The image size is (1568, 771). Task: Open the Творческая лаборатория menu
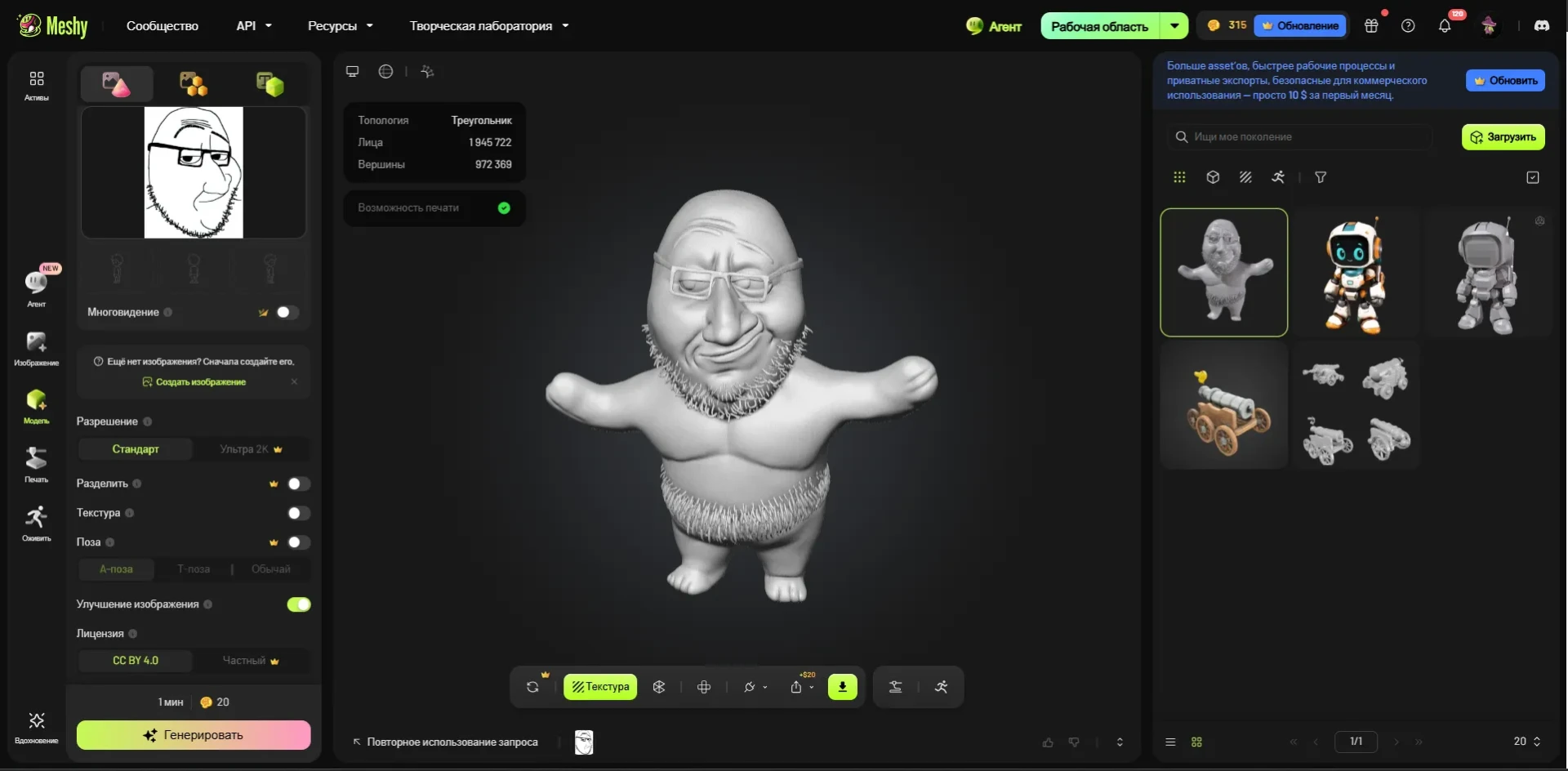(x=489, y=26)
